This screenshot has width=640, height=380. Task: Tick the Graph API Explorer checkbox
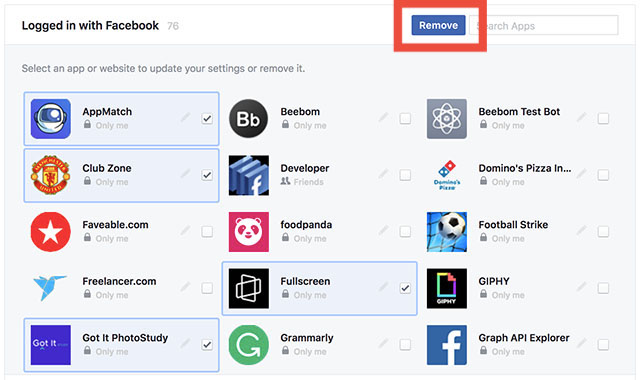click(603, 345)
